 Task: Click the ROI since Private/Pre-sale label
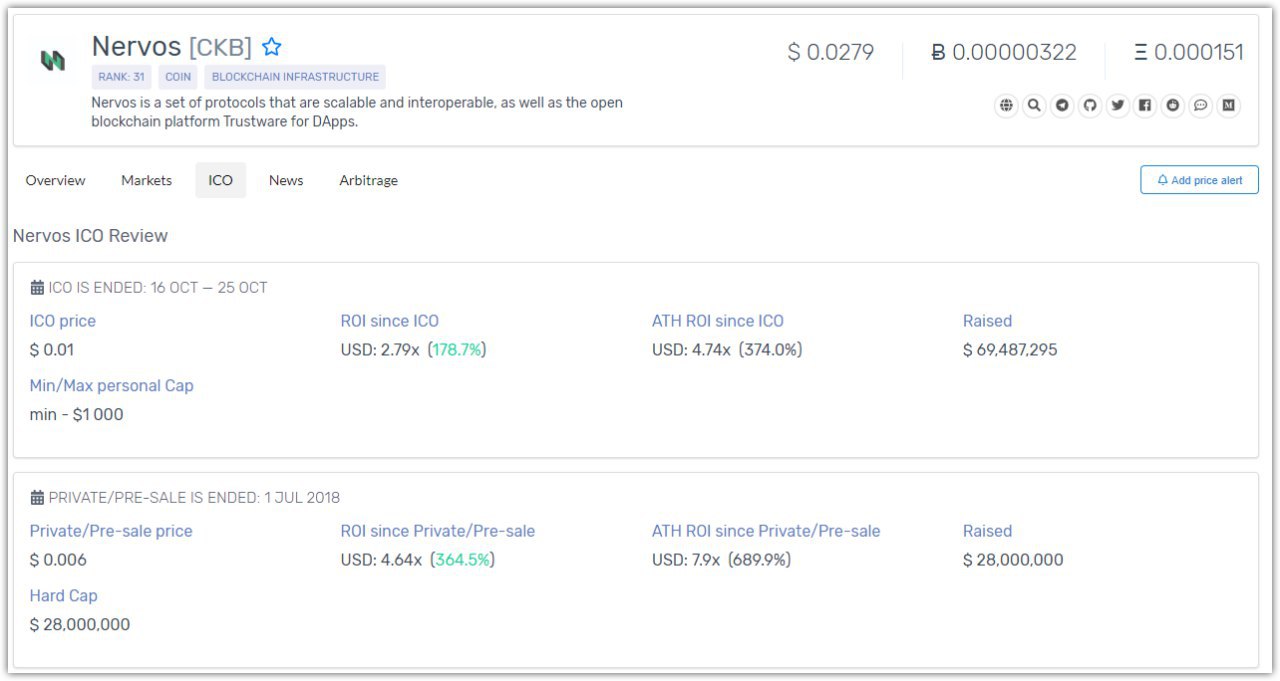point(438,531)
